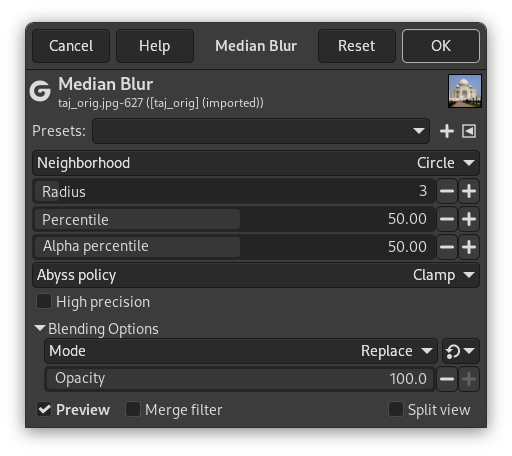Open the Presets dropdown list

(261, 131)
